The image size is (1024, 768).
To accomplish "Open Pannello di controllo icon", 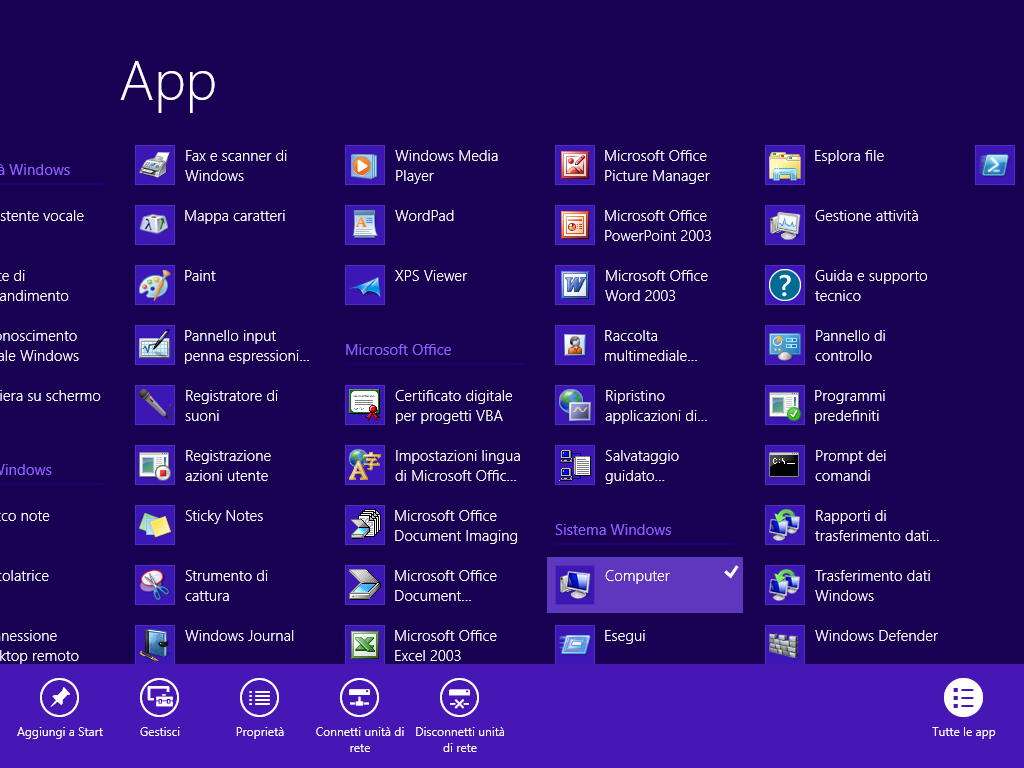I will [785, 345].
